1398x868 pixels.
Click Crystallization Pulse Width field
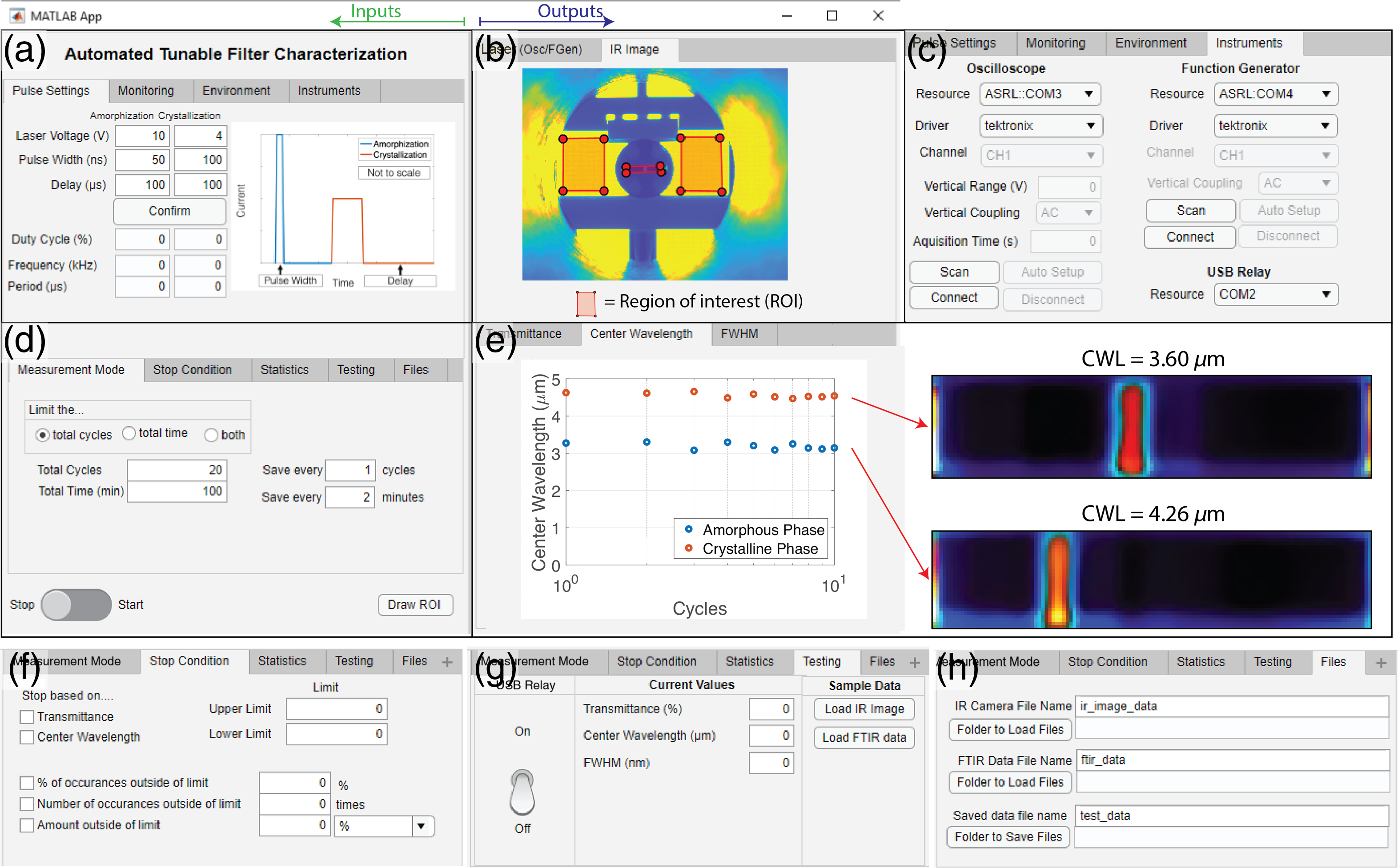coord(201,160)
